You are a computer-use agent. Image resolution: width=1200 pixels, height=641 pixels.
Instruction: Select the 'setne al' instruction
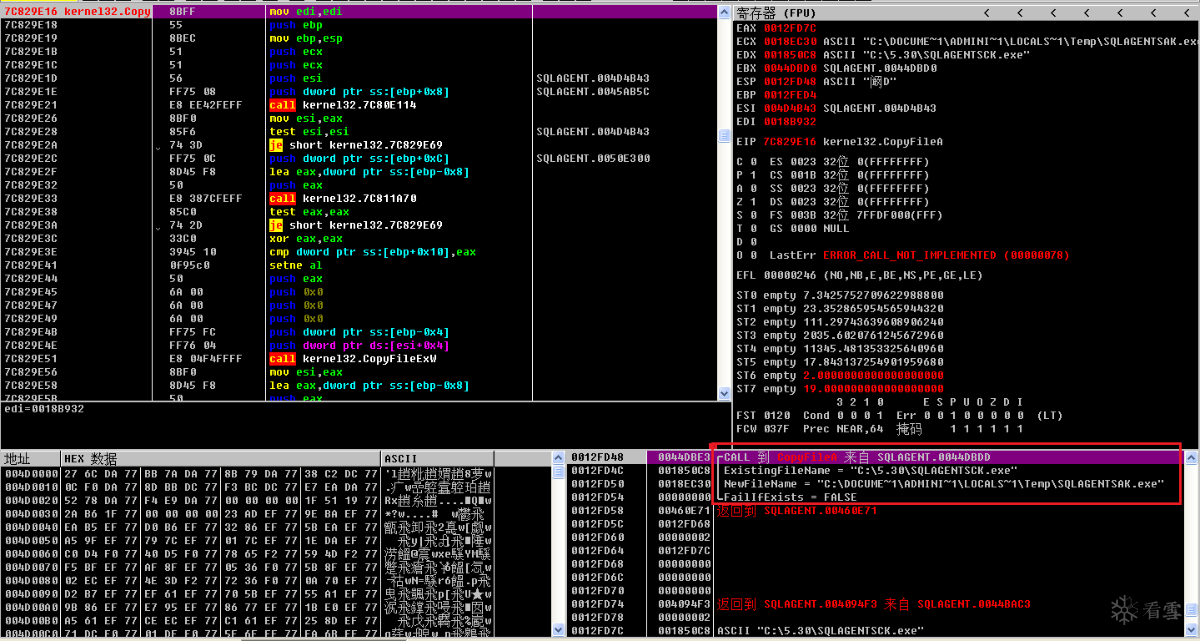click(295, 265)
